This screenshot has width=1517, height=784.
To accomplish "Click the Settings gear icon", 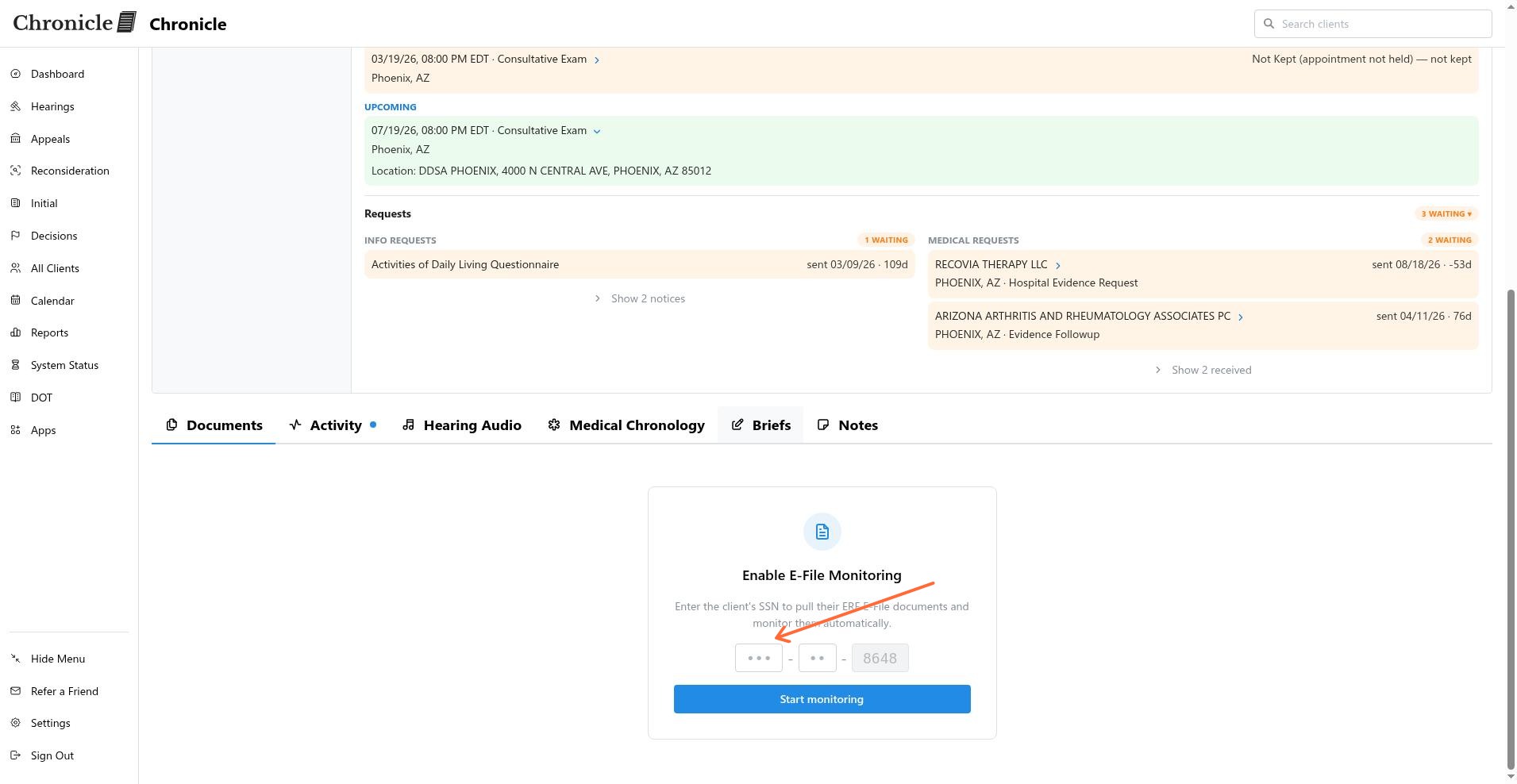I will click(15, 723).
